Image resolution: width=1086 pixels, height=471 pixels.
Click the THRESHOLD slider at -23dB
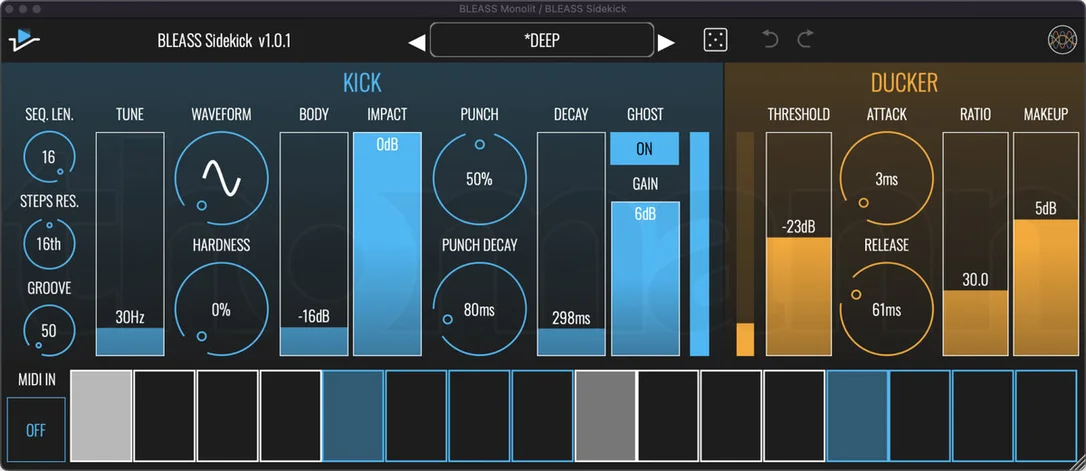pyautogui.click(x=799, y=244)
